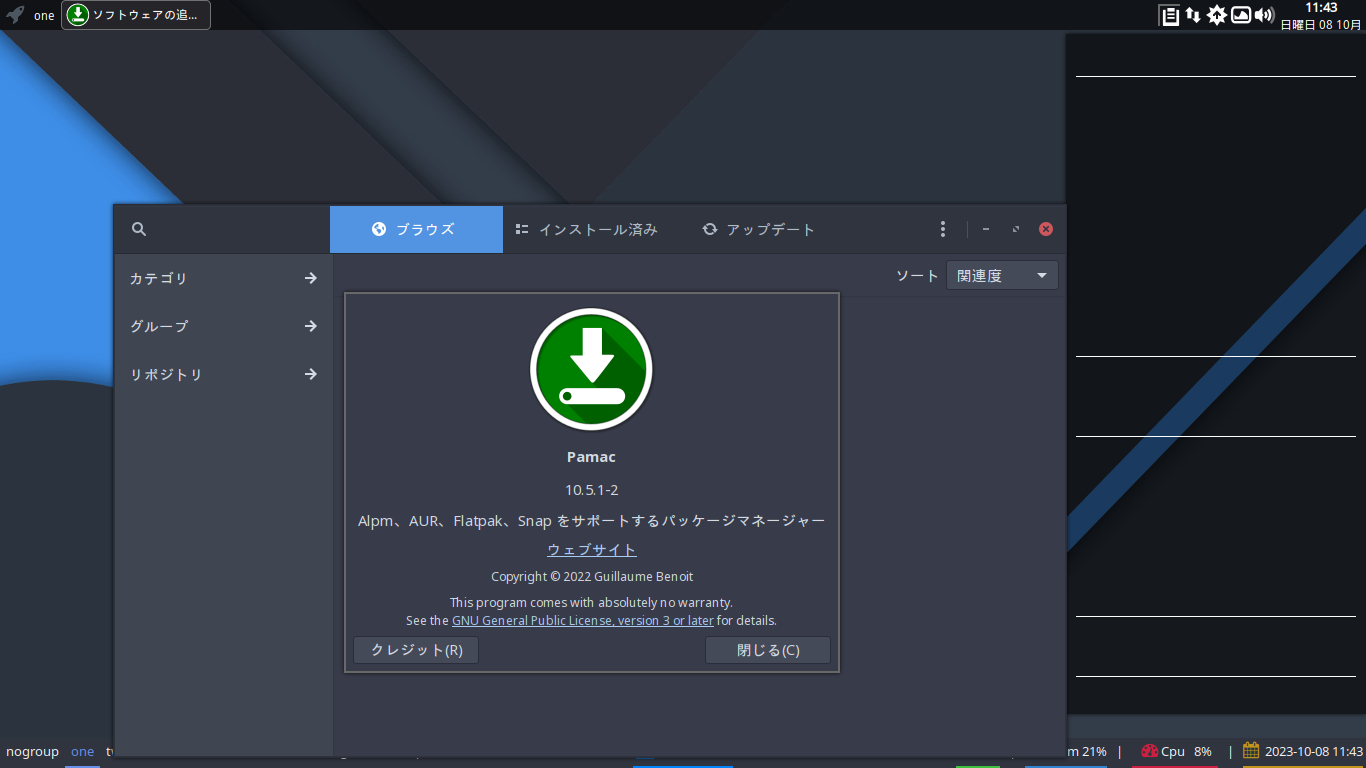Viewport: 1366px width, 768px height.
Task: Expand the カテゴリ arrow
Action: click(311, 278)
